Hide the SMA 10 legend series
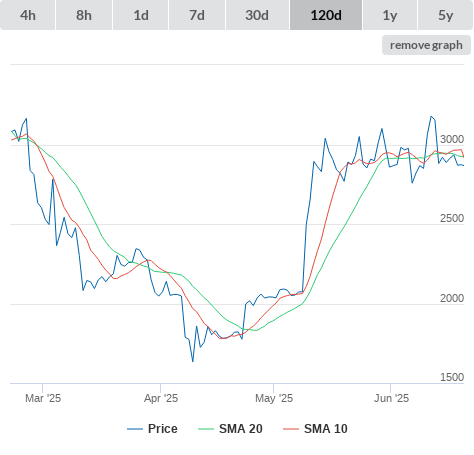 (x=315, y=429)
